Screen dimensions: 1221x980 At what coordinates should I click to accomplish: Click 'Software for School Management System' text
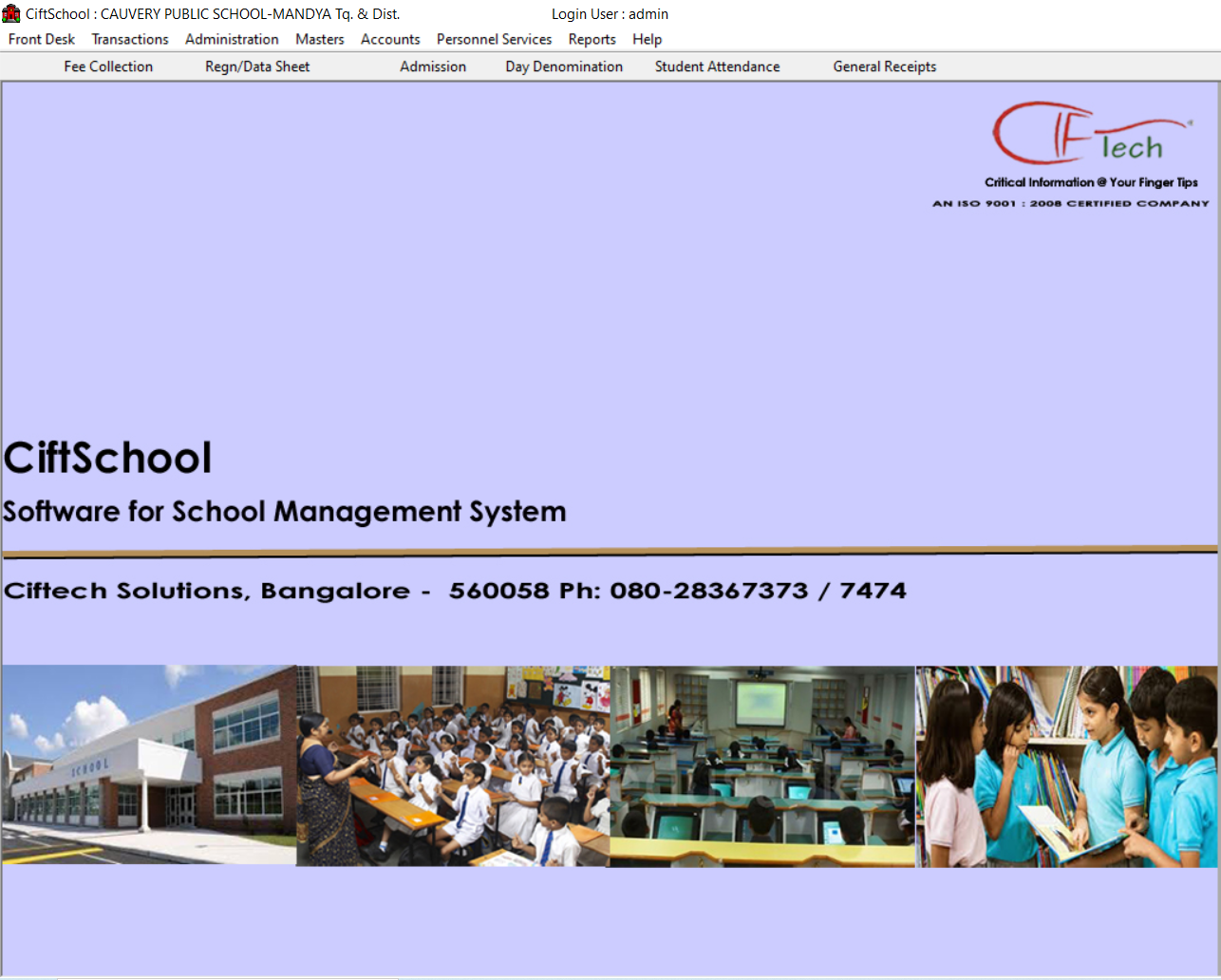click(x=285, y=512)
